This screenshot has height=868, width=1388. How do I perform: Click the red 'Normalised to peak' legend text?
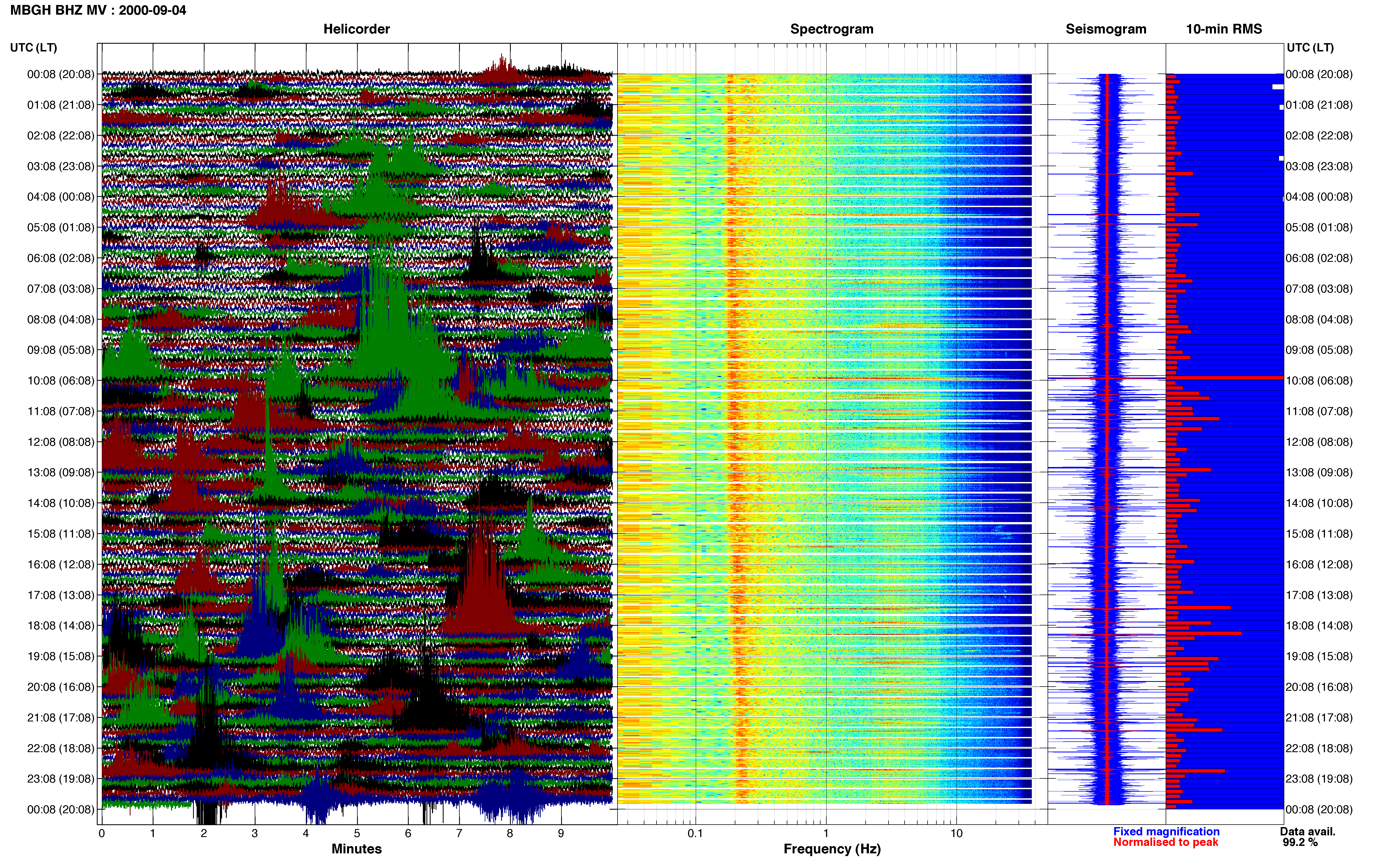click(x=1166, y=843)
